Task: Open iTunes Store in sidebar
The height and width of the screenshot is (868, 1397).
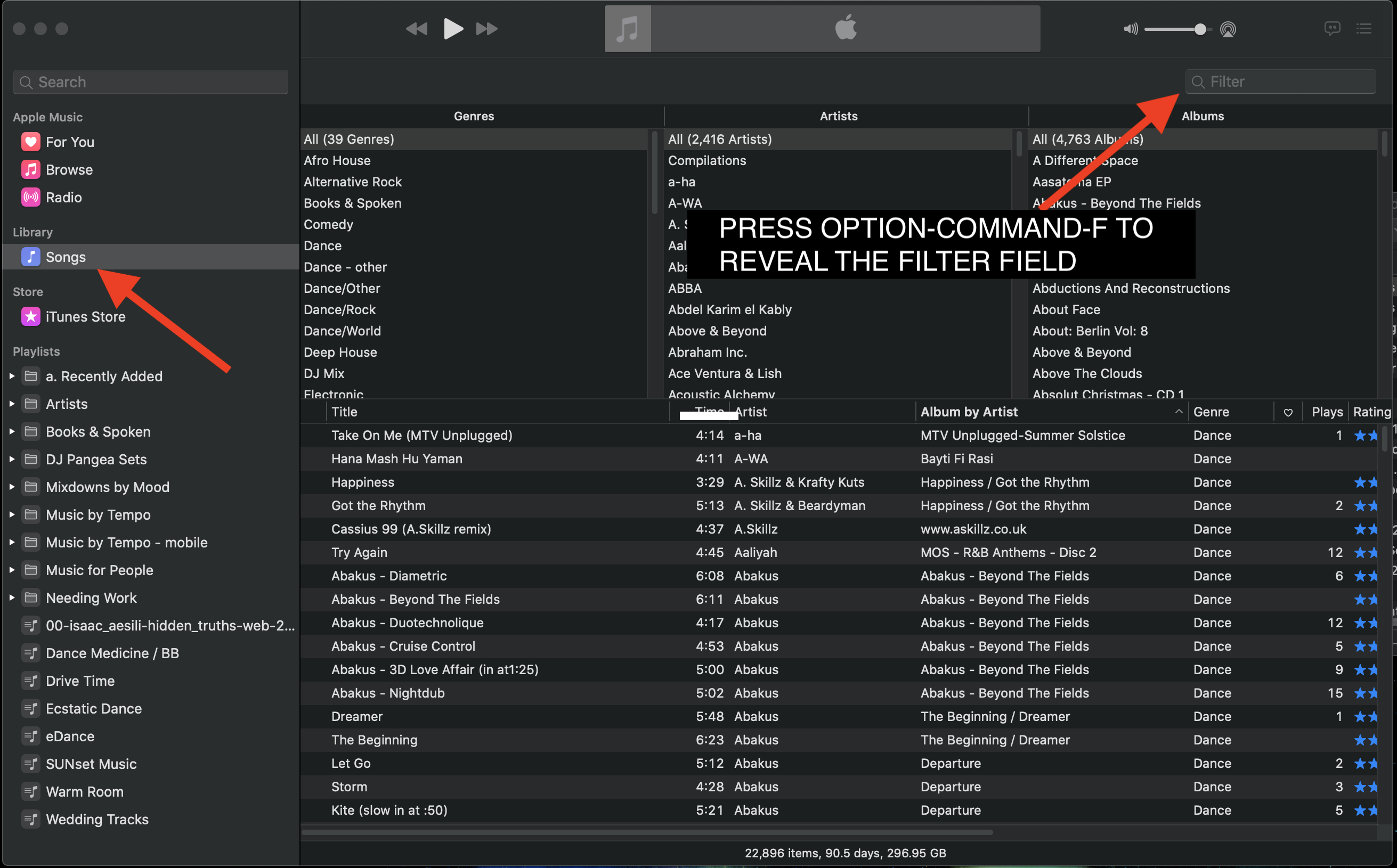Action: [85, 317]
